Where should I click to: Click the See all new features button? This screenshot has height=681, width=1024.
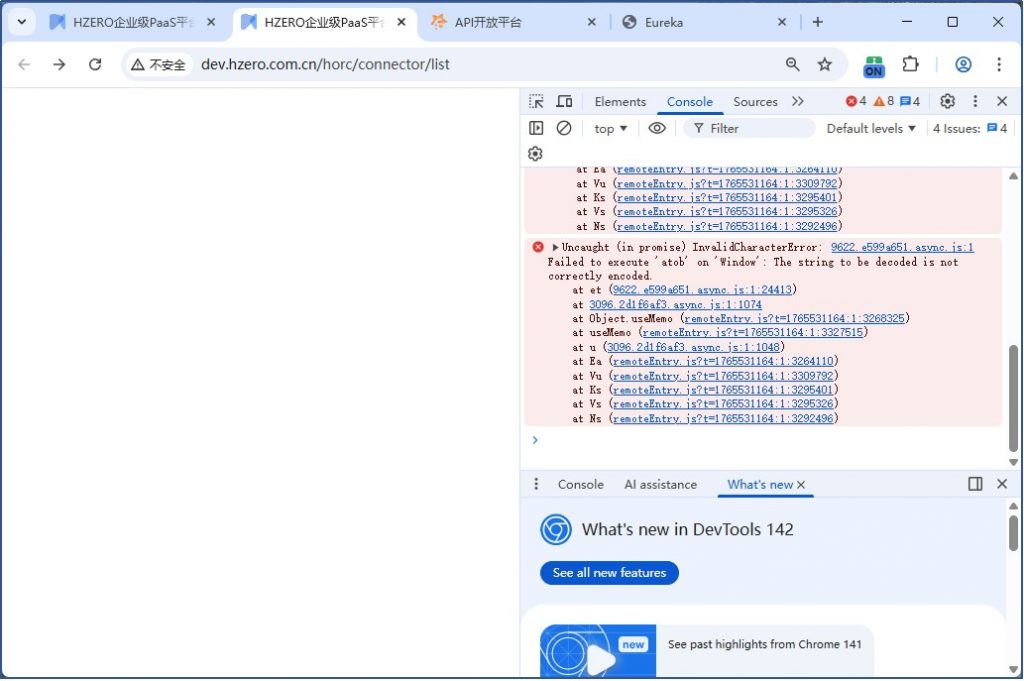[609, 573]
